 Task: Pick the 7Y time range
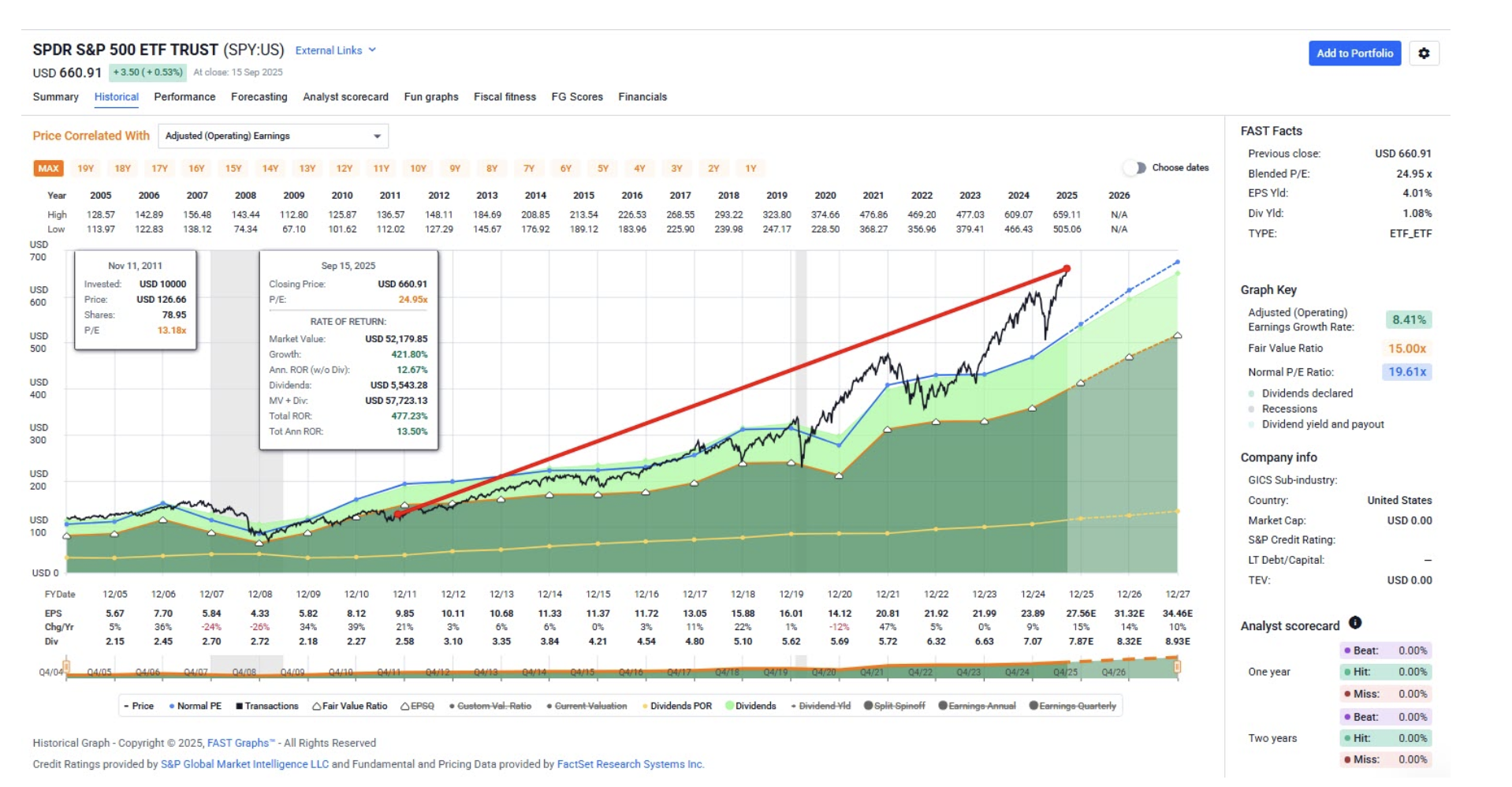point(529,169)
